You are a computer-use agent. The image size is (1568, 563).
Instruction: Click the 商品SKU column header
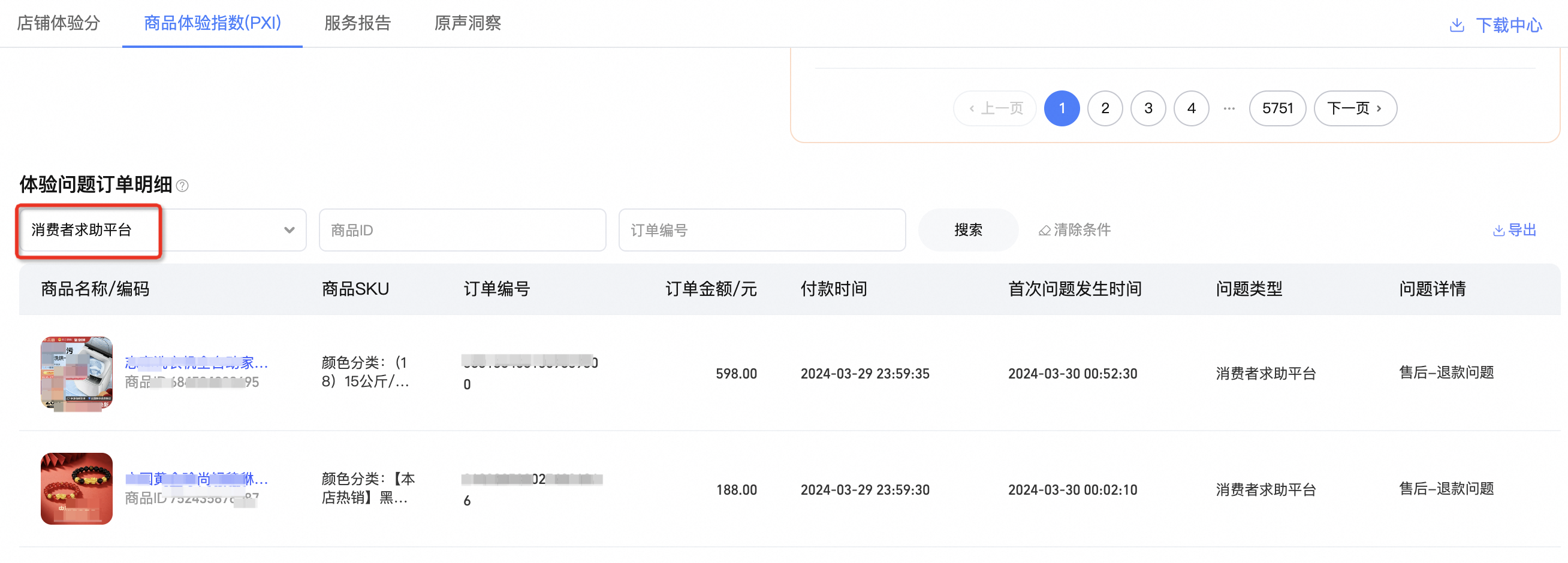(355, 289)
